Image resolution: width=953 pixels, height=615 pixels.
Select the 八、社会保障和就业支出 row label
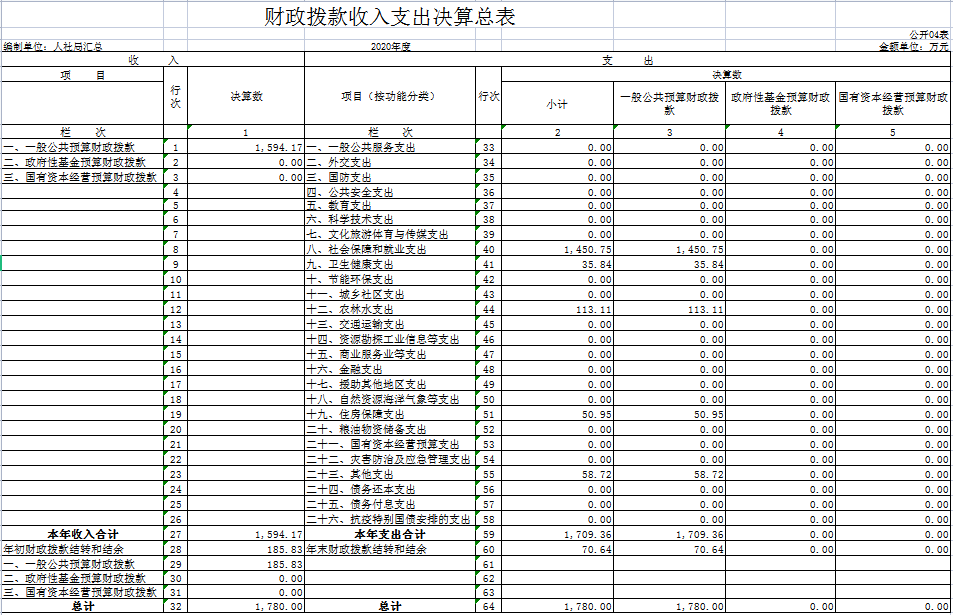click(366, 249)
